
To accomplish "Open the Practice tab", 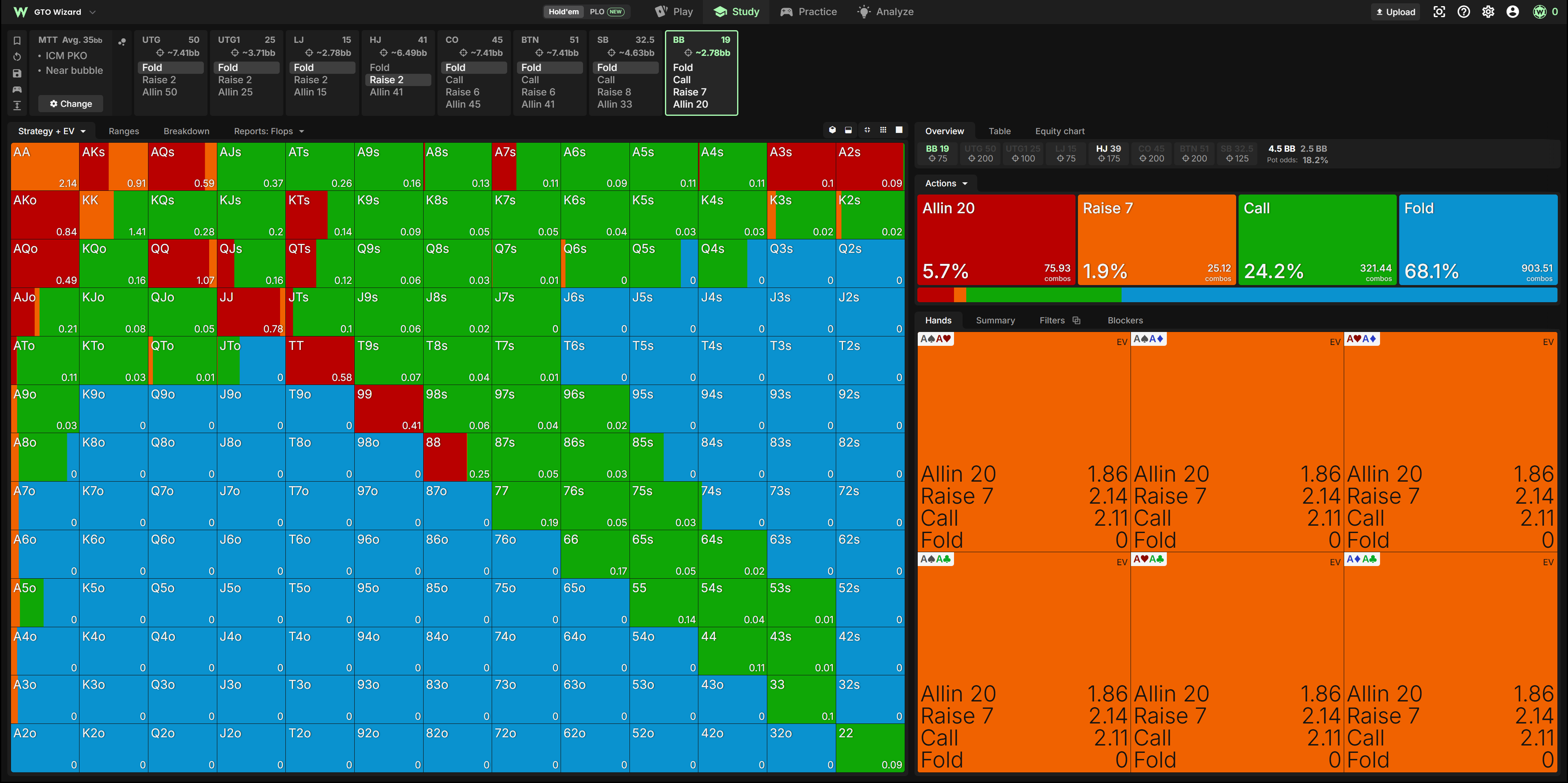I will point(808,11).
